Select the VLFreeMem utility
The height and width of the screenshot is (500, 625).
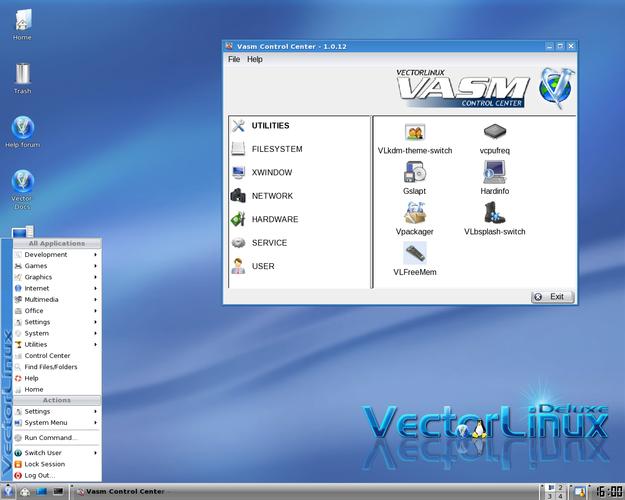tap(415, 259)
